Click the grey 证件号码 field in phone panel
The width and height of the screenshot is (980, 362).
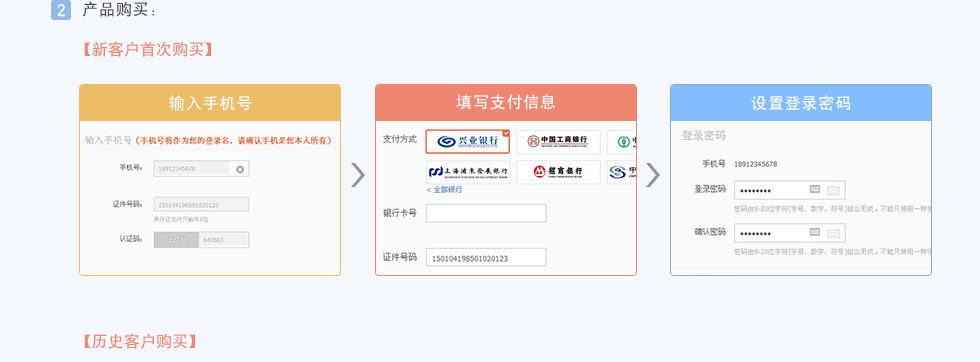coord(201,204)
